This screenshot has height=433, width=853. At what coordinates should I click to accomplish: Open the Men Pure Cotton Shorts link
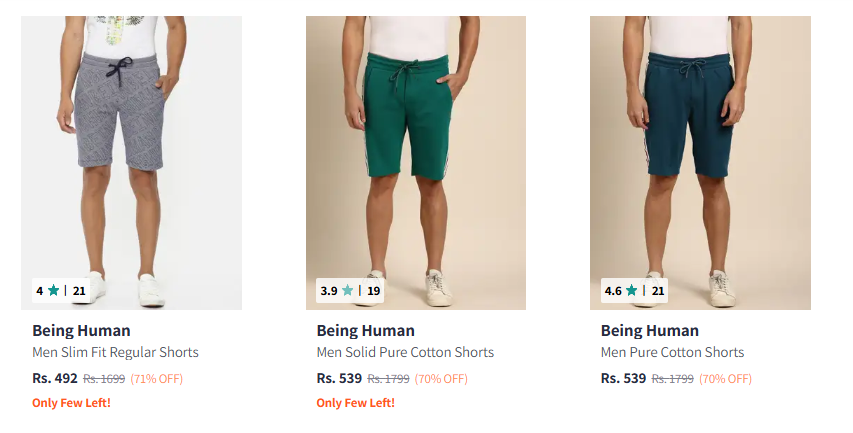(x=672, y=352)
